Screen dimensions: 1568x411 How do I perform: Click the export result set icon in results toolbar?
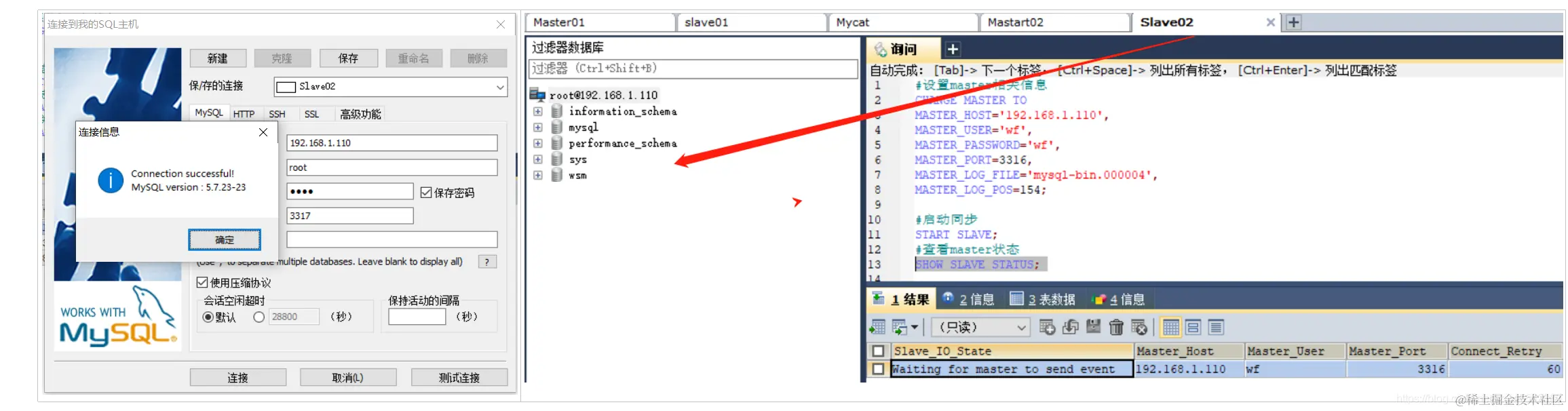pyautogui.click(x=877, y=328)
